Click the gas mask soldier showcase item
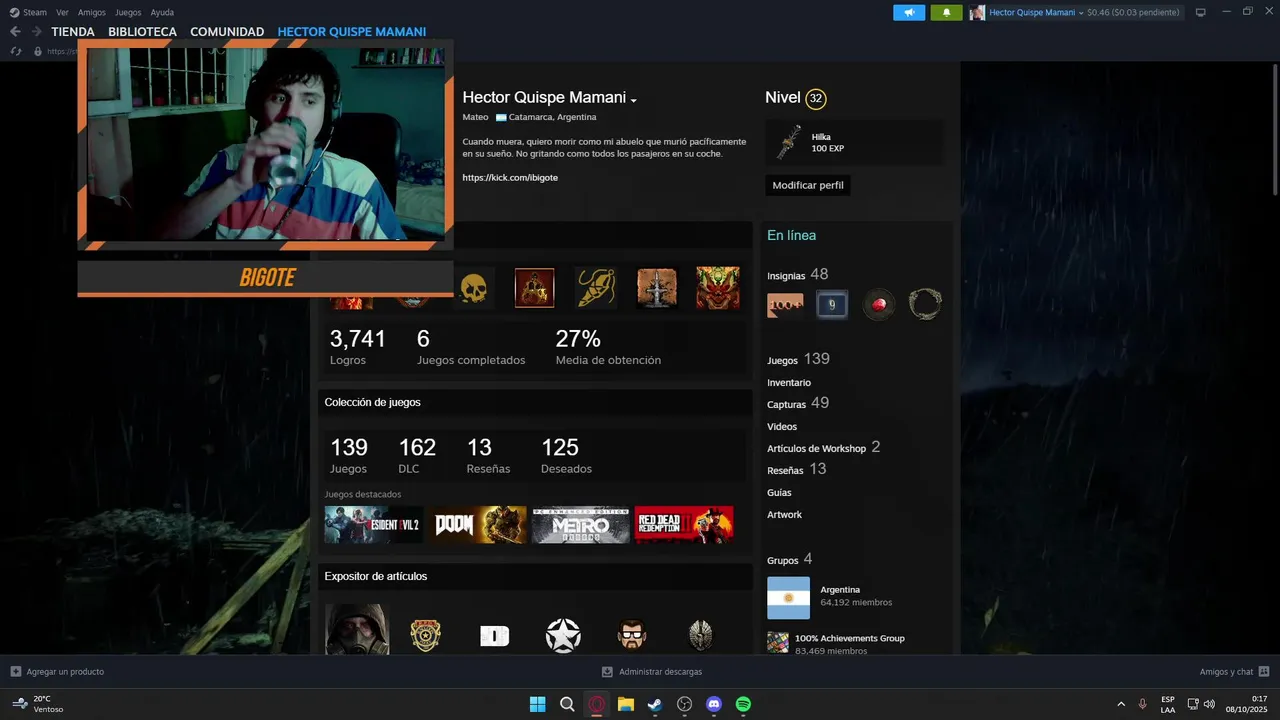Screen dimensions: 1280x720 (x=357, y=629)
